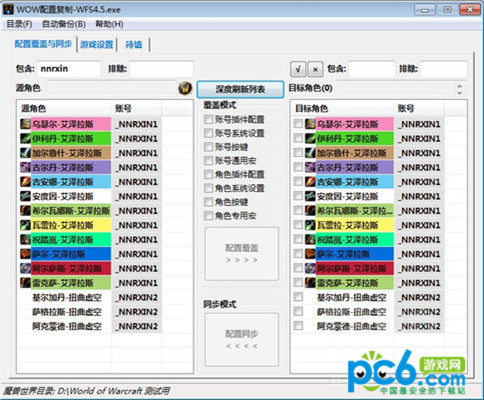The height and width of the screenshot is (400, 484).
Task: Click the class icon beside 安度因-艾泽拉斯 in source list
Action: point(25,196)
